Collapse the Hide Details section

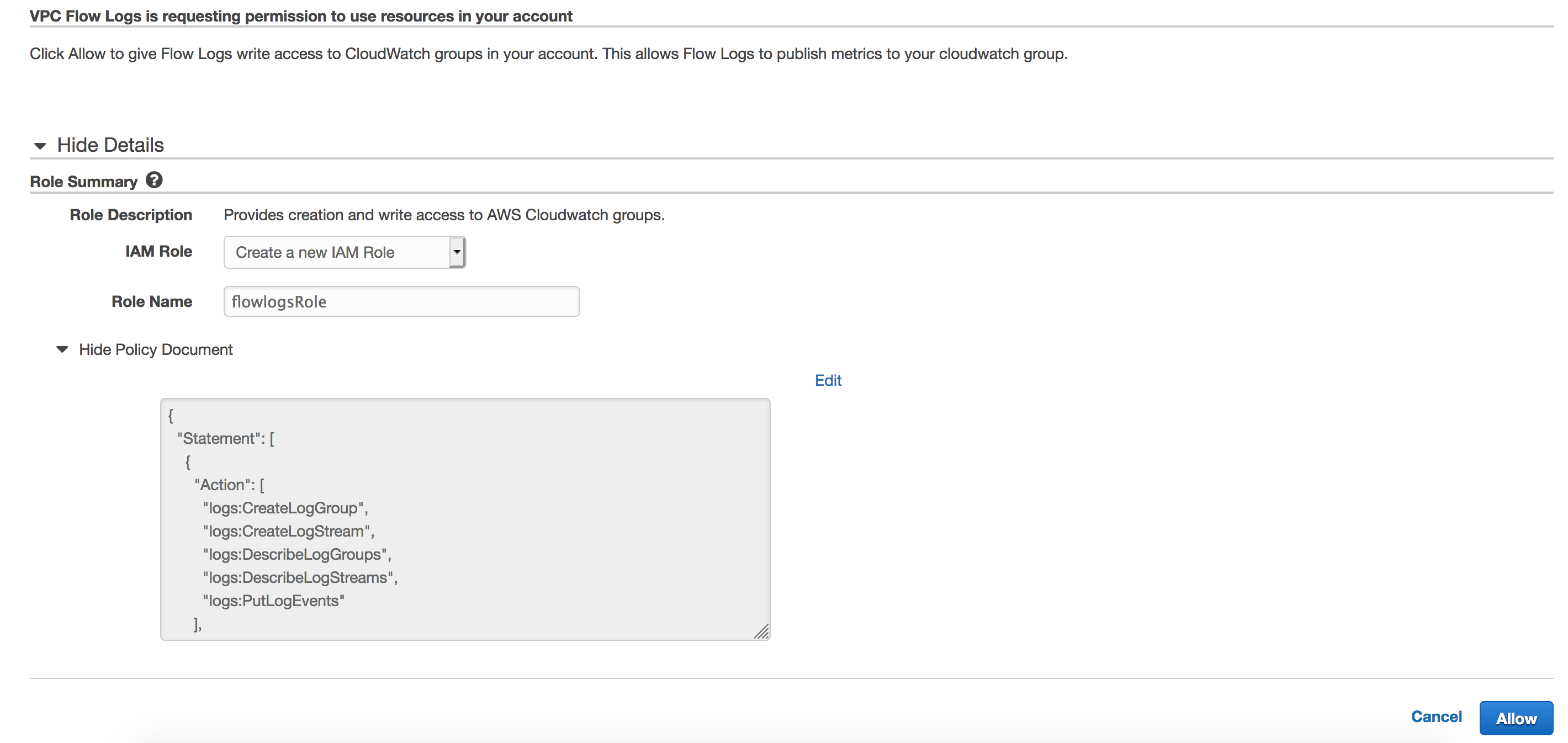pyautogui.click(x=99, y=145)
